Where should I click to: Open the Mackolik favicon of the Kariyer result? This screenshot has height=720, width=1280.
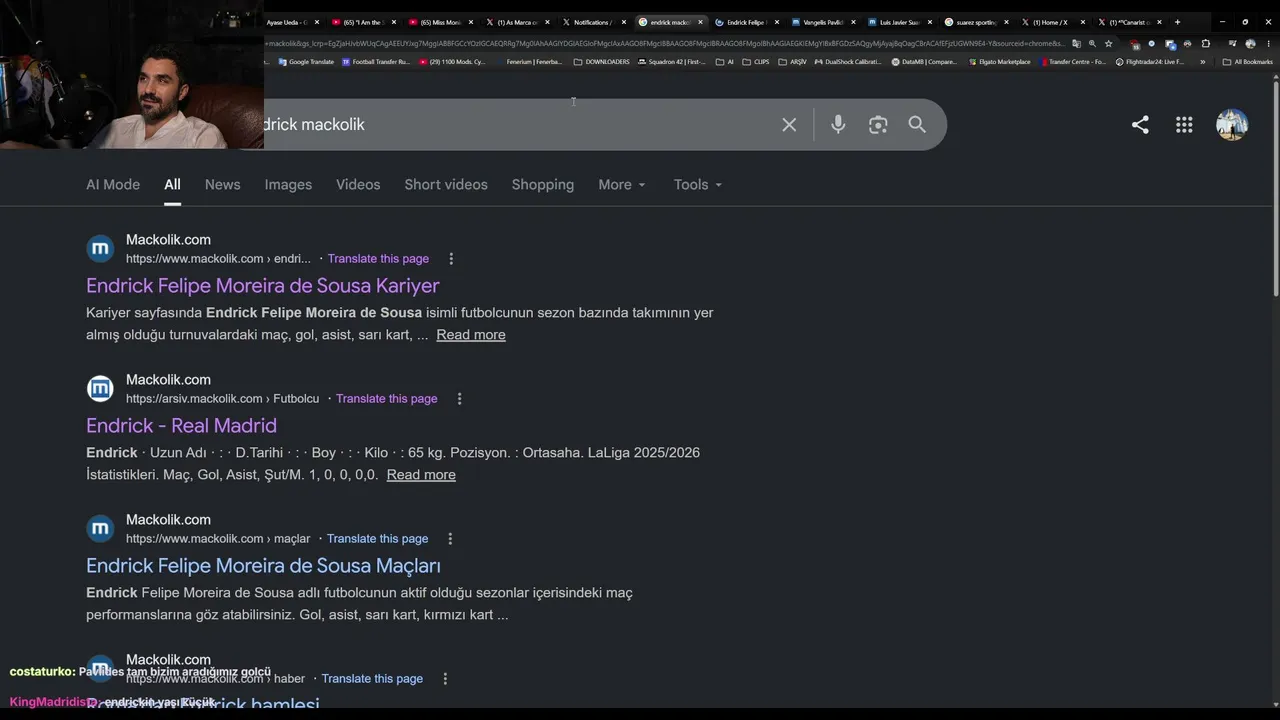coord(100,249)
